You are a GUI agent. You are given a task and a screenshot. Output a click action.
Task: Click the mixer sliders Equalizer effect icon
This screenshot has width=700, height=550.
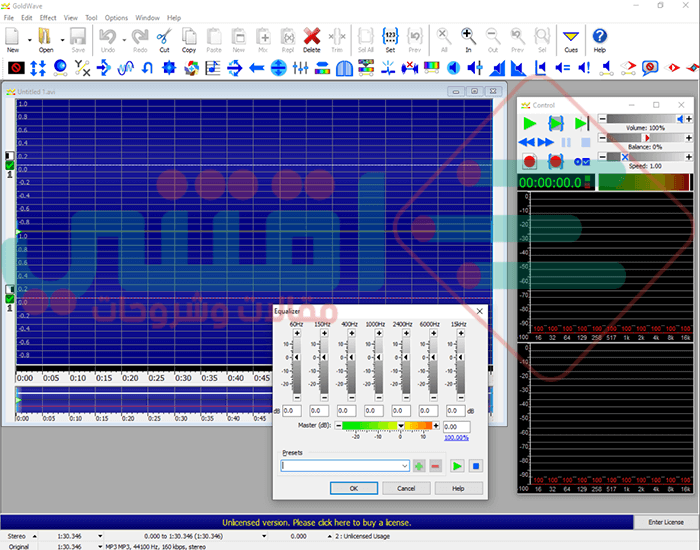300,68
